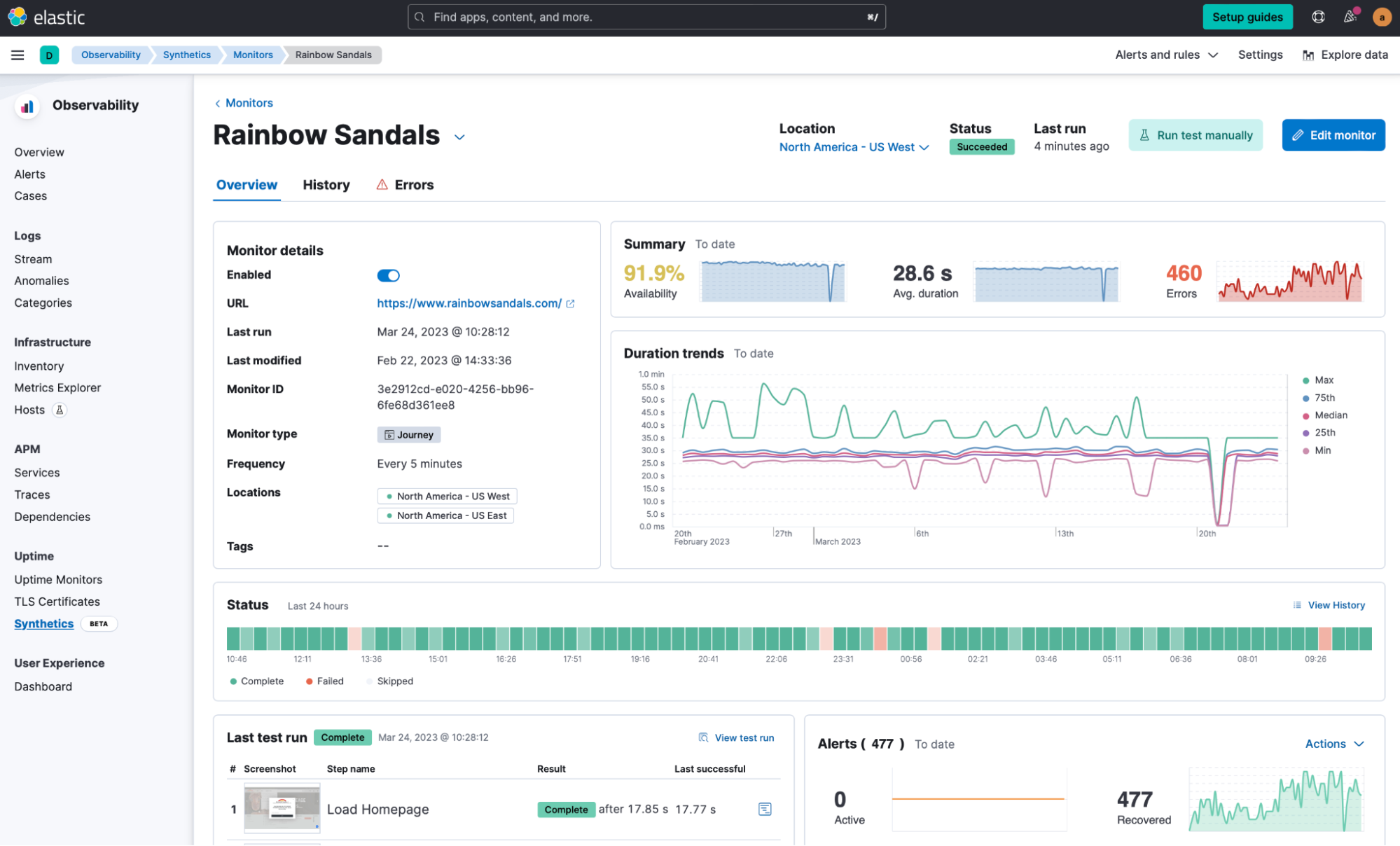This screenshot has width=1400, height=846.
Task: Click the step details icon for Load Homepage
Action: (x=765, y=809)
